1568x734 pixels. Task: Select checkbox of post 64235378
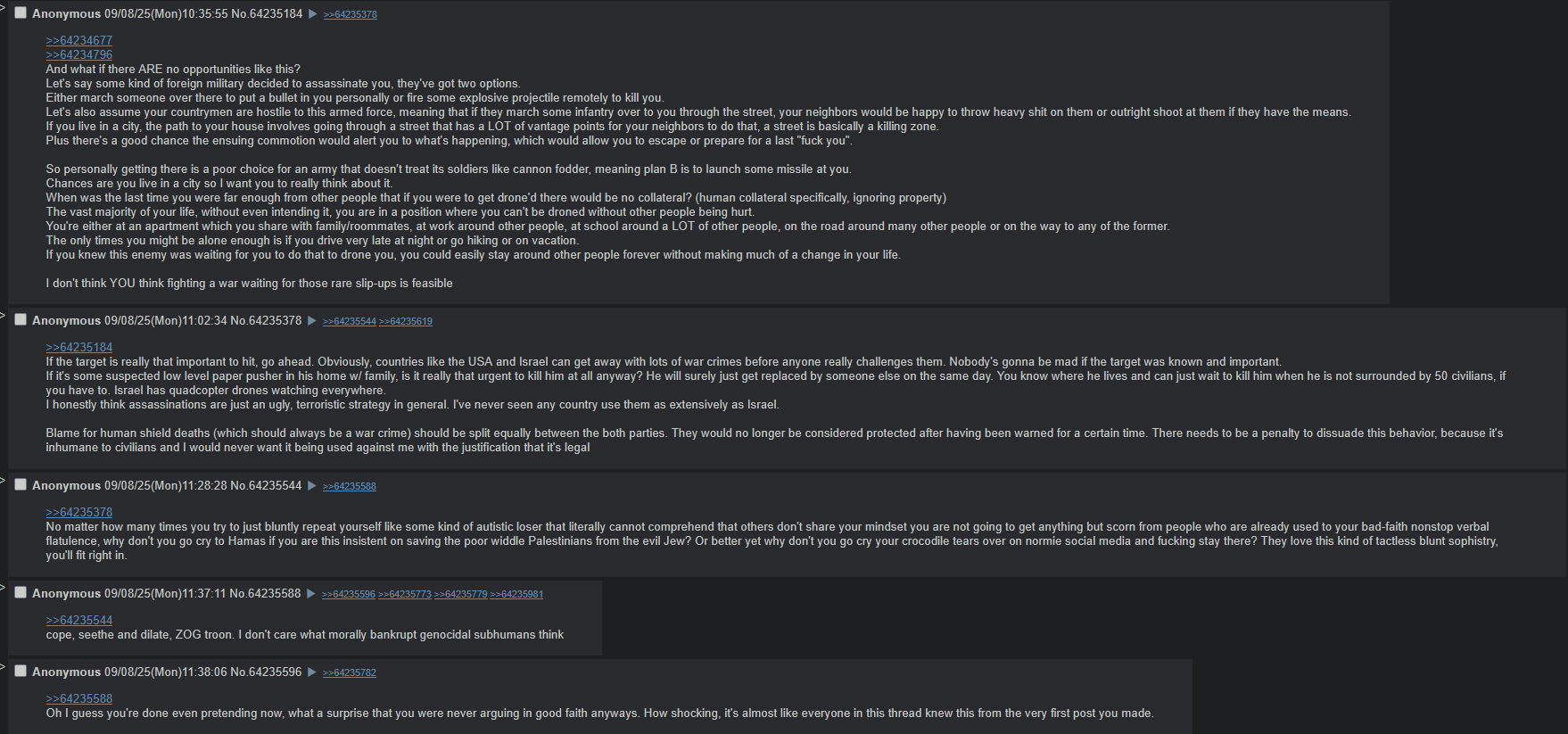point(21,320)
